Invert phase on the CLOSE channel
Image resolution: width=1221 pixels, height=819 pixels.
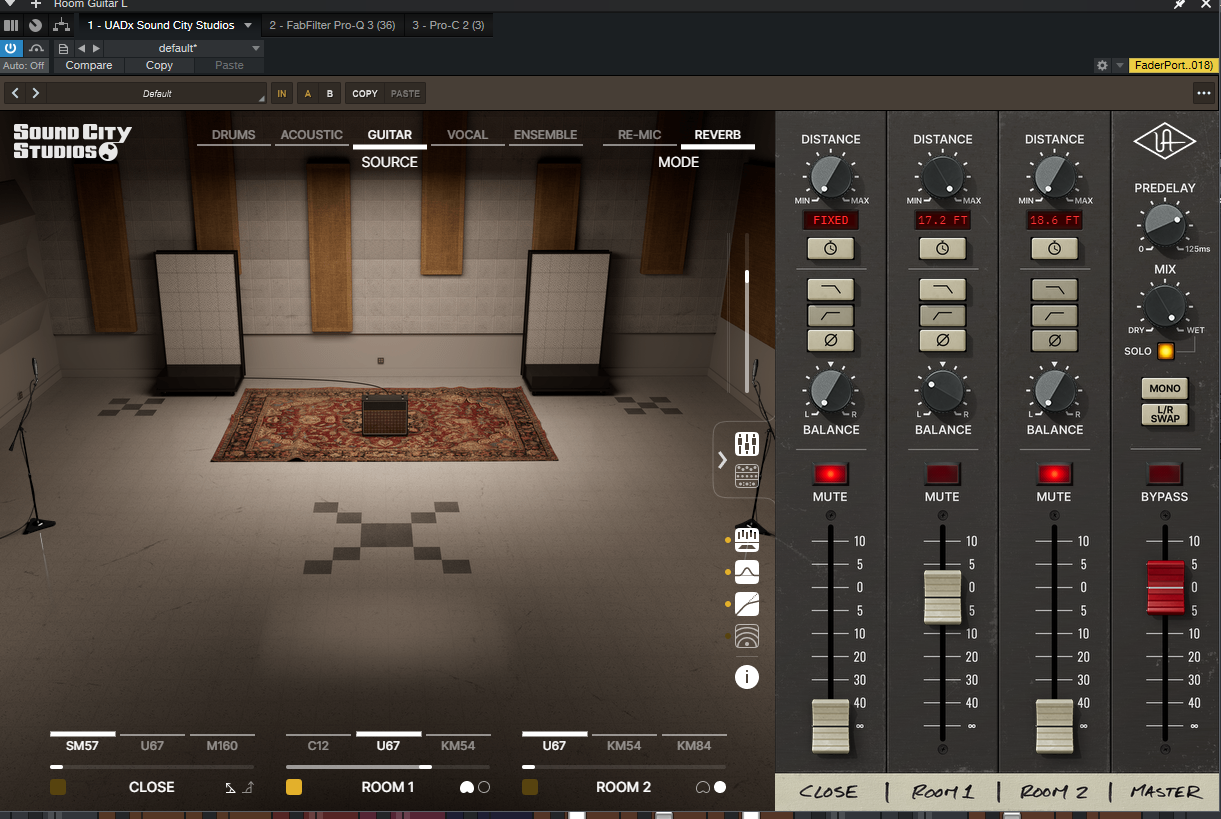[x=831, y=340]
